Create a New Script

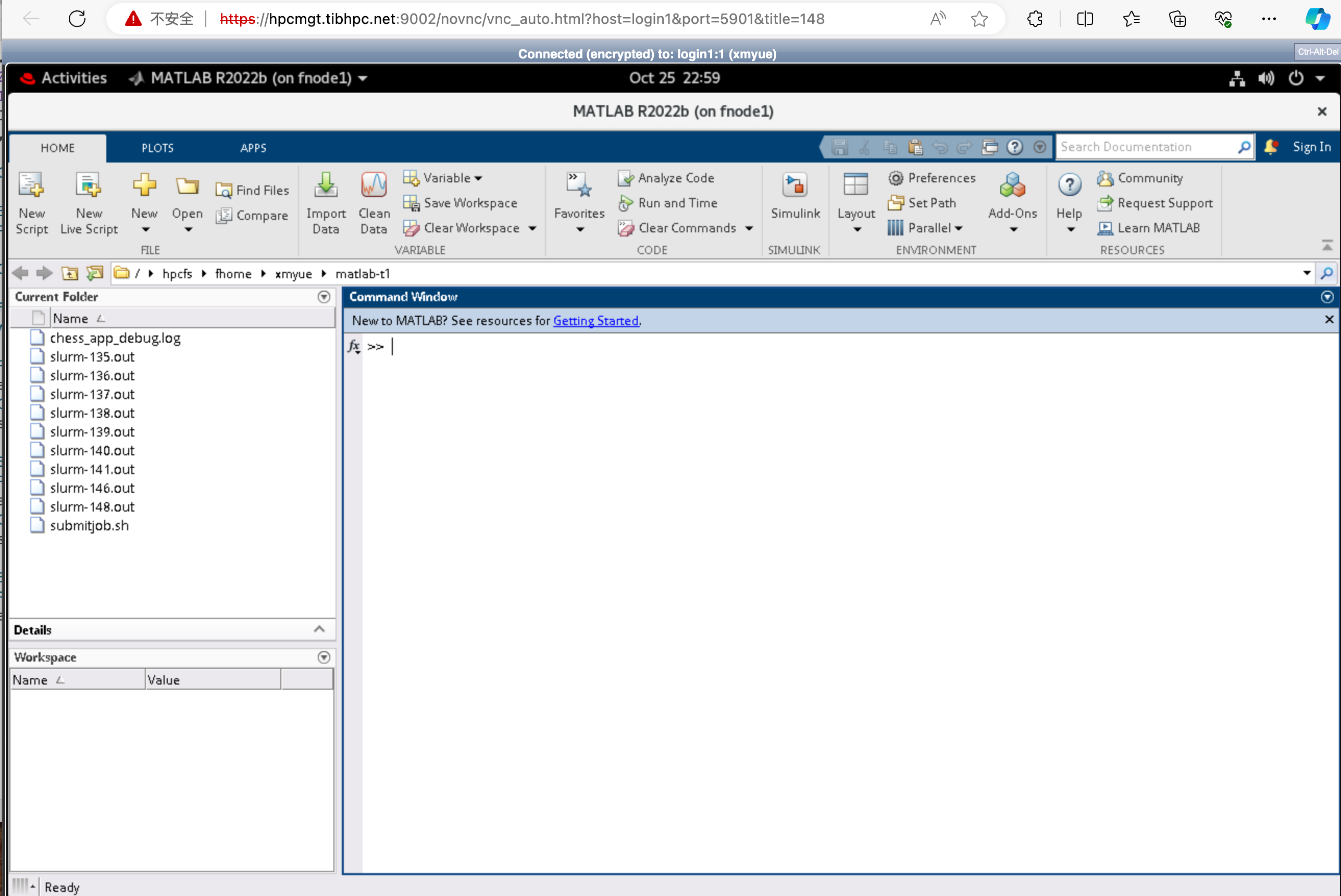point(31,204)
